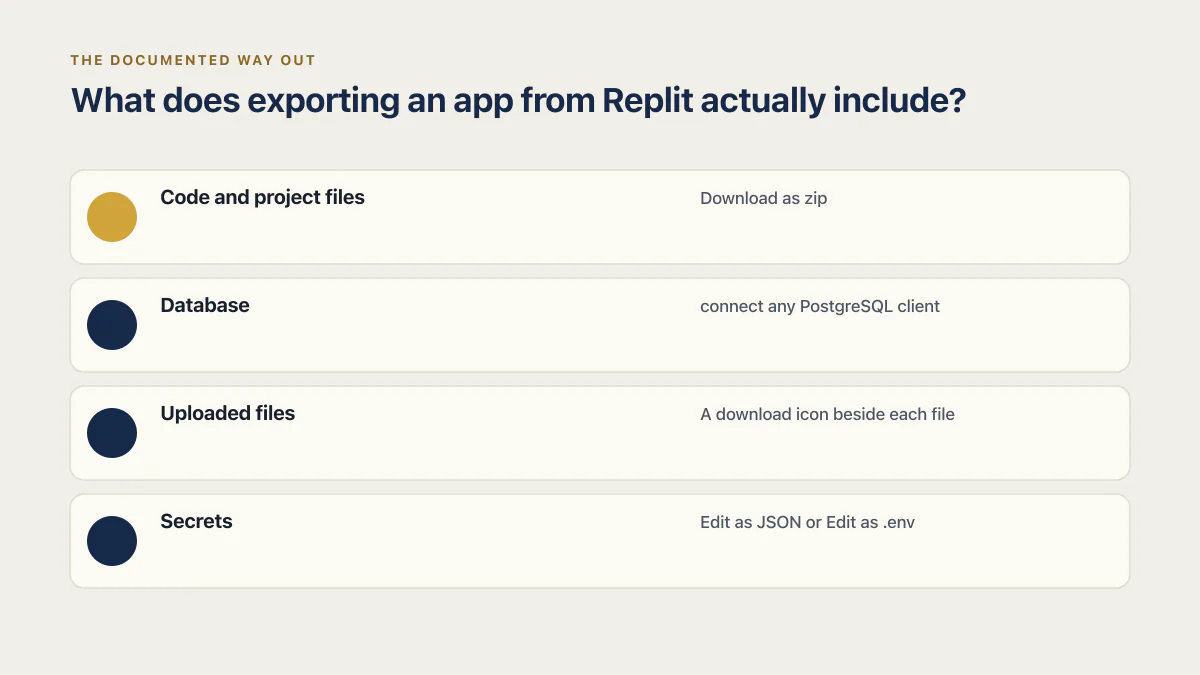Viewport: 1200px width, 675px height.
Task: Click 'THE DOCUMENTED WAY OUT' overline label
Action: point(193,60)
